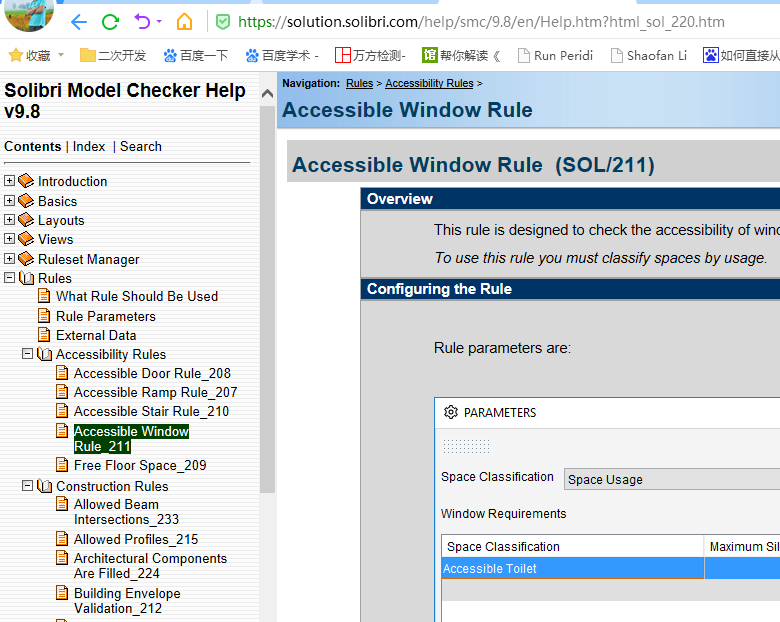Open the Space Usage combo box

pyautogui.click(x=672, y=479)
